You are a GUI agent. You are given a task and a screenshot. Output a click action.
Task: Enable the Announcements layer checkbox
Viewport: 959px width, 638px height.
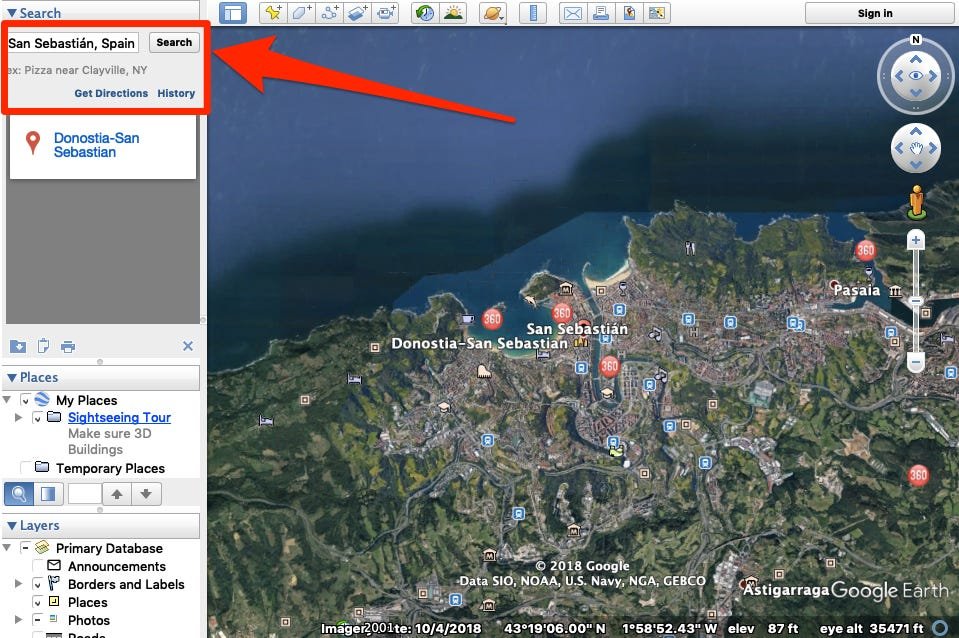pyautogui.click(x=37, y=566)
